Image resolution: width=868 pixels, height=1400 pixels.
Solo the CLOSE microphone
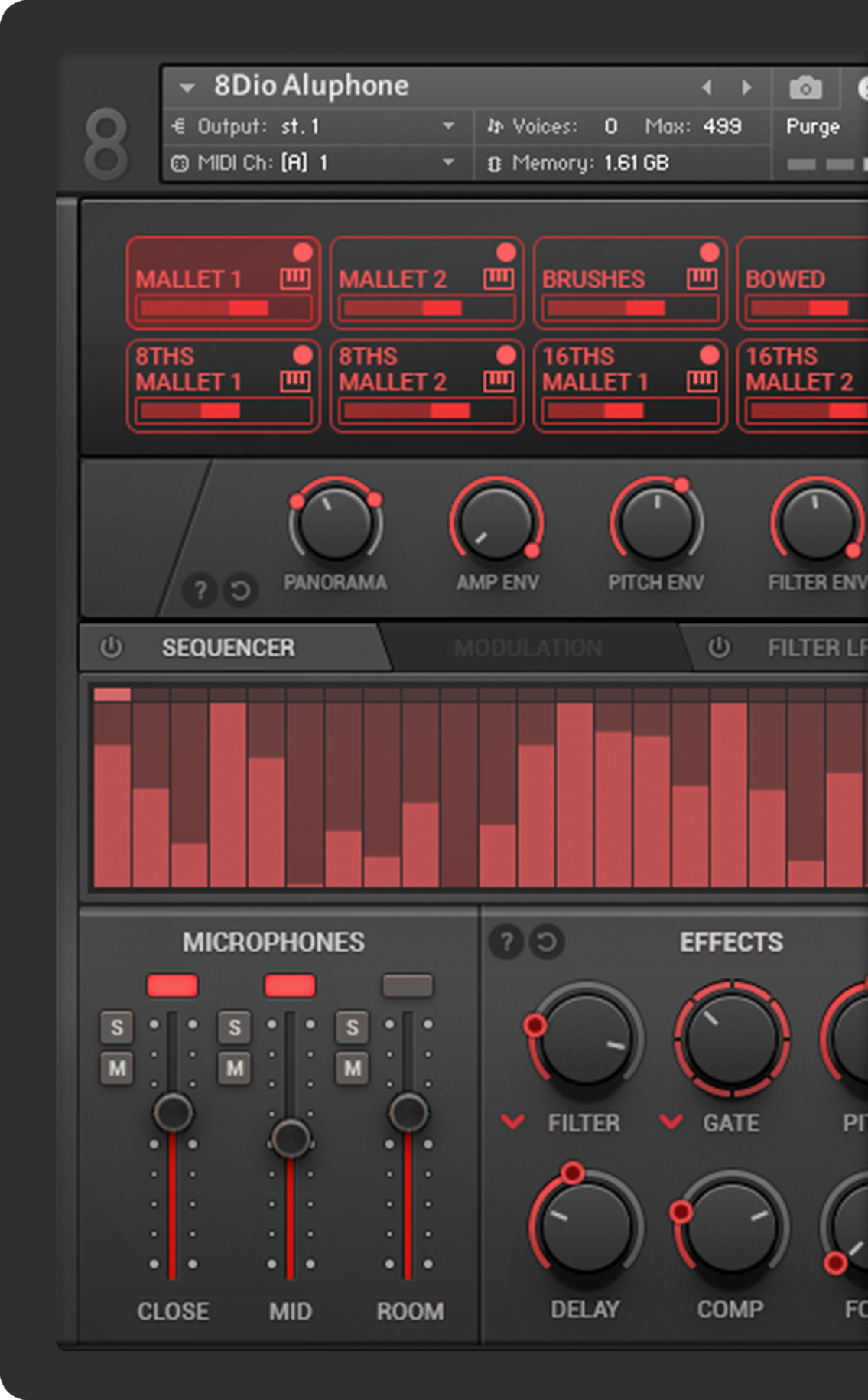(117, 1027)
